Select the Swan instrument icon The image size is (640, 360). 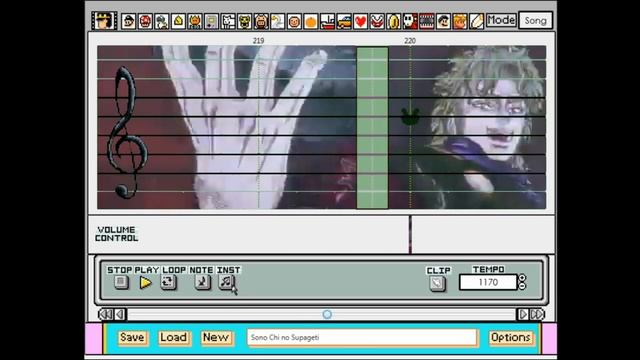pyautogui.click(x=278, y=21)
